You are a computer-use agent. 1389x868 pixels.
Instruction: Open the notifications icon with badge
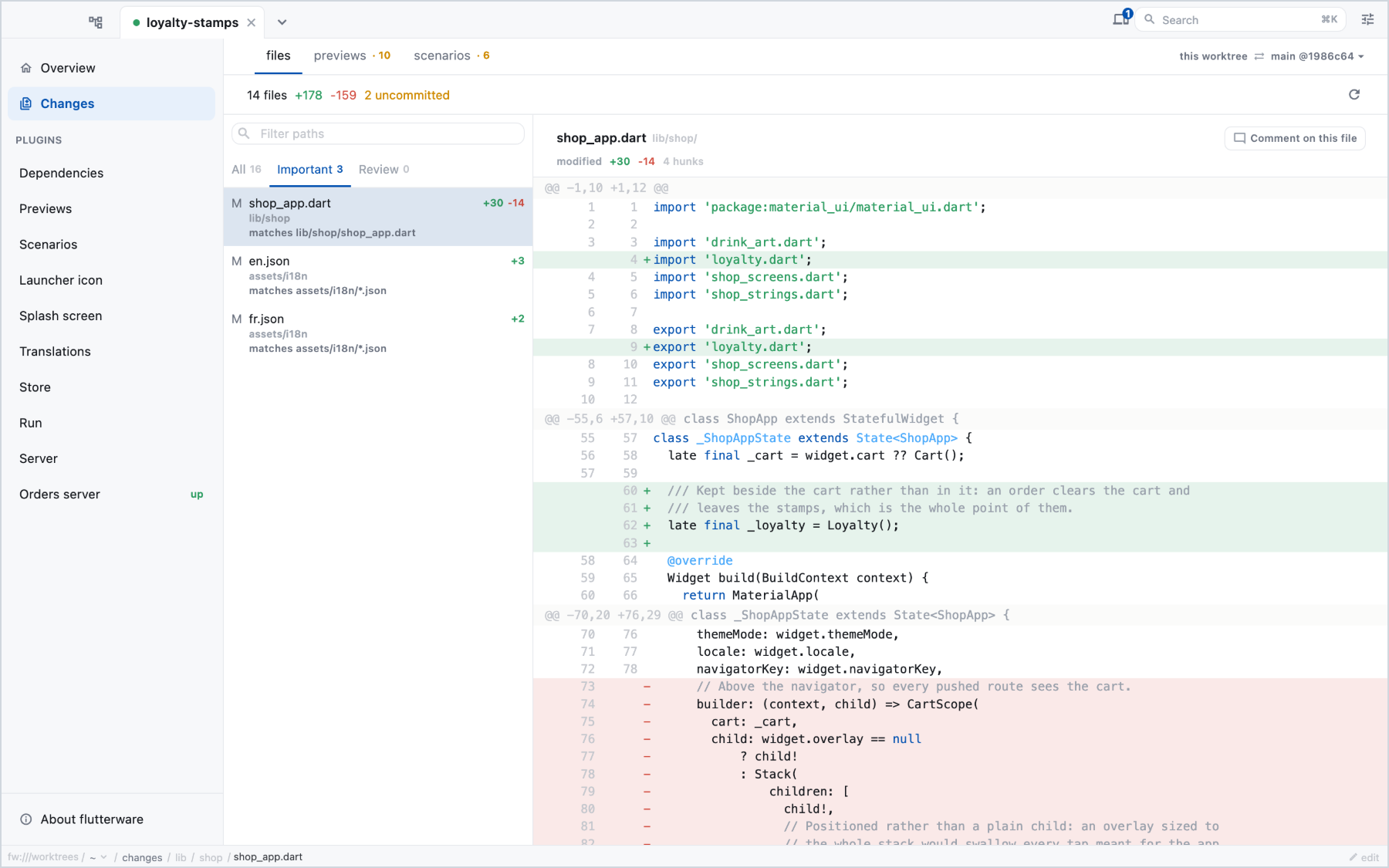point(1122,19)
